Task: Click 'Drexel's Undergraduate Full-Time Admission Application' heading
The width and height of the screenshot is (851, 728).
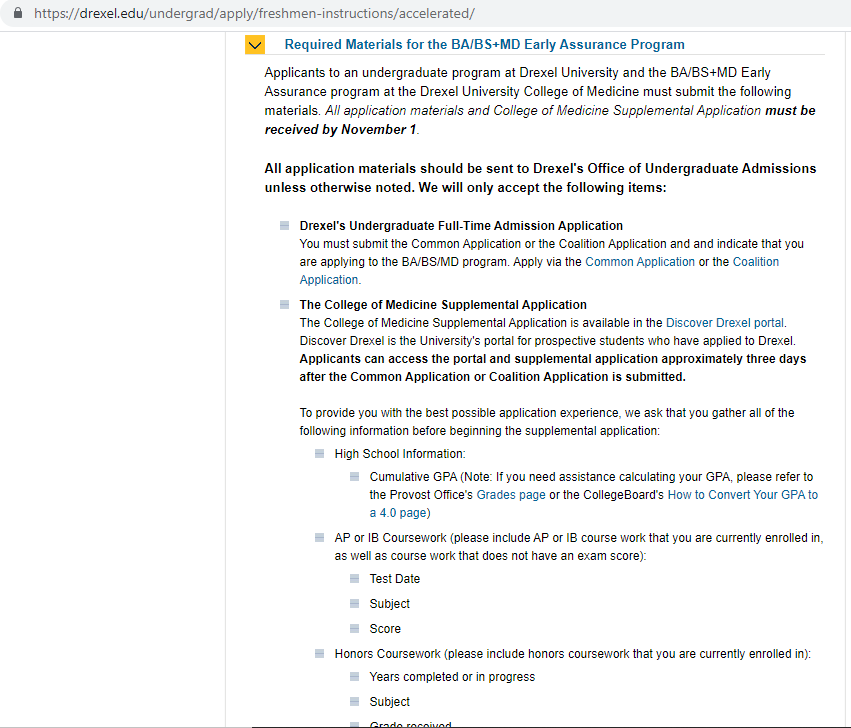Action: click(461, 226)
